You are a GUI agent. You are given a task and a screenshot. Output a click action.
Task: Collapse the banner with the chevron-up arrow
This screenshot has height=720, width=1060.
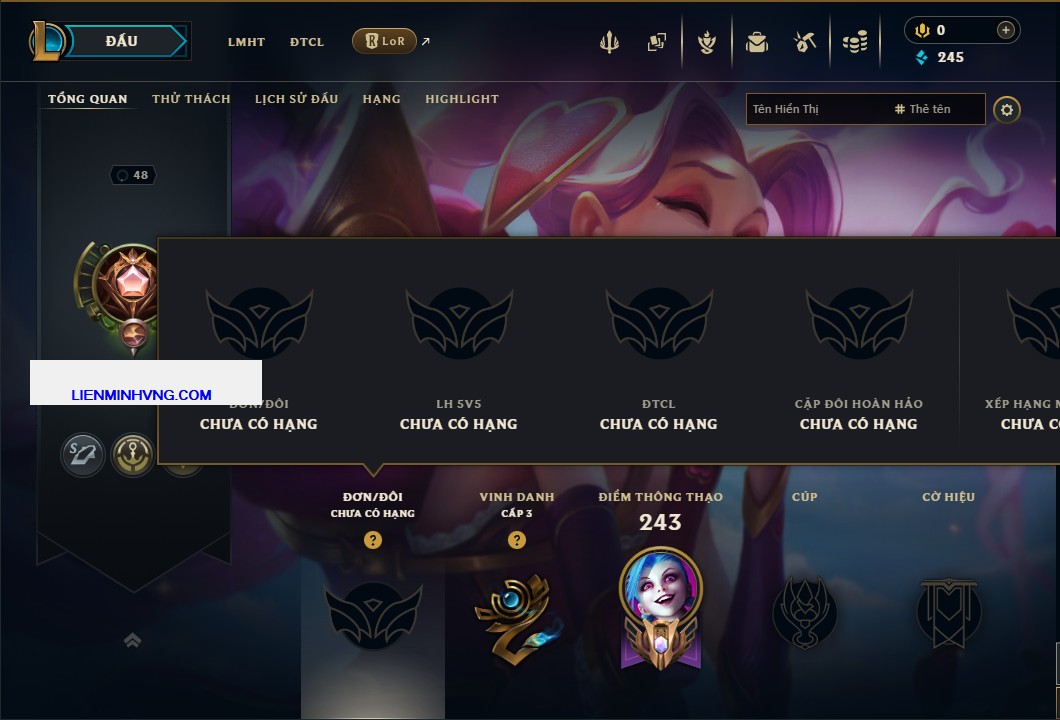click(x=132, y=640)
